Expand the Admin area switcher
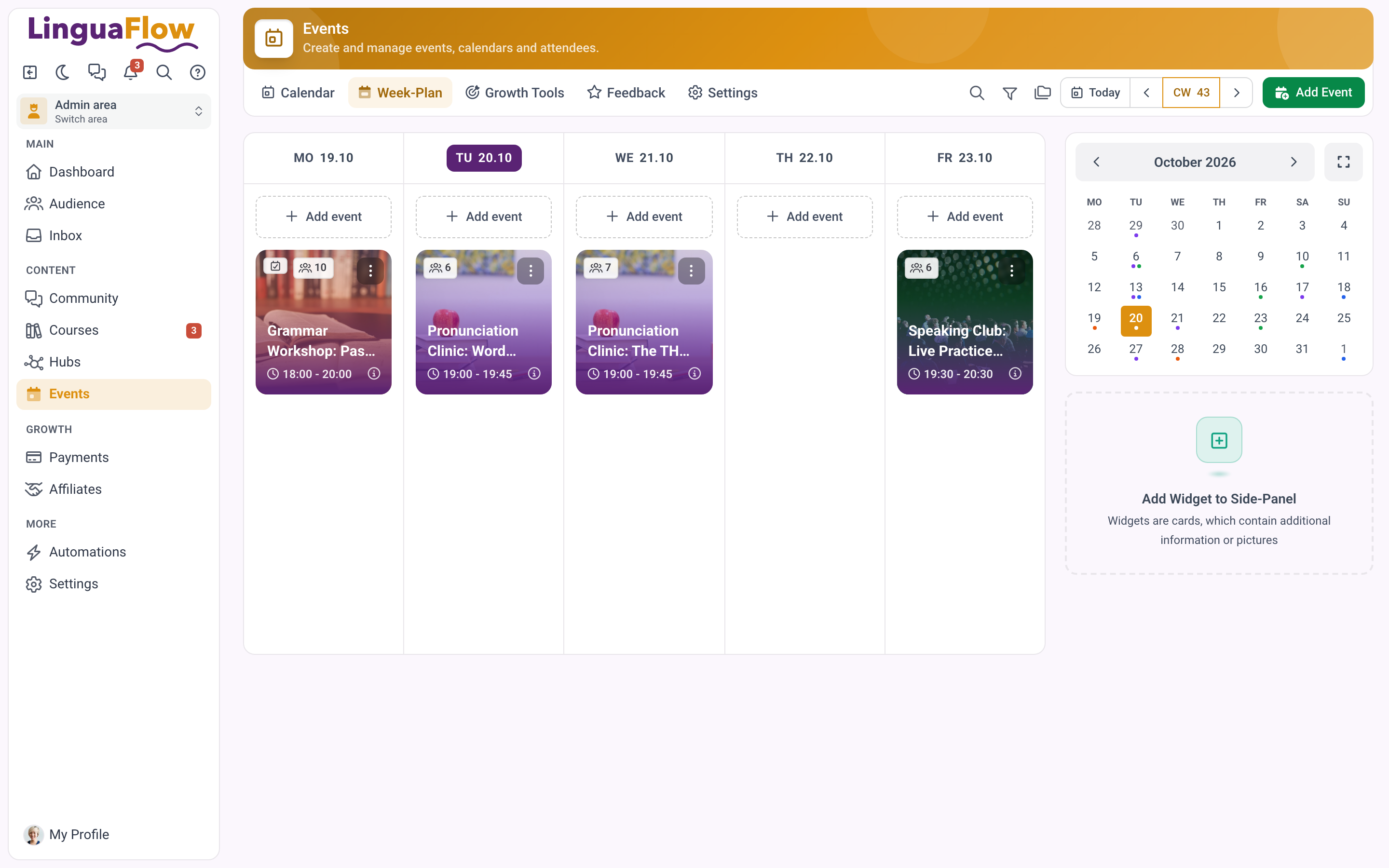Viewport: 1389px width, 868px height. point(114,111)
